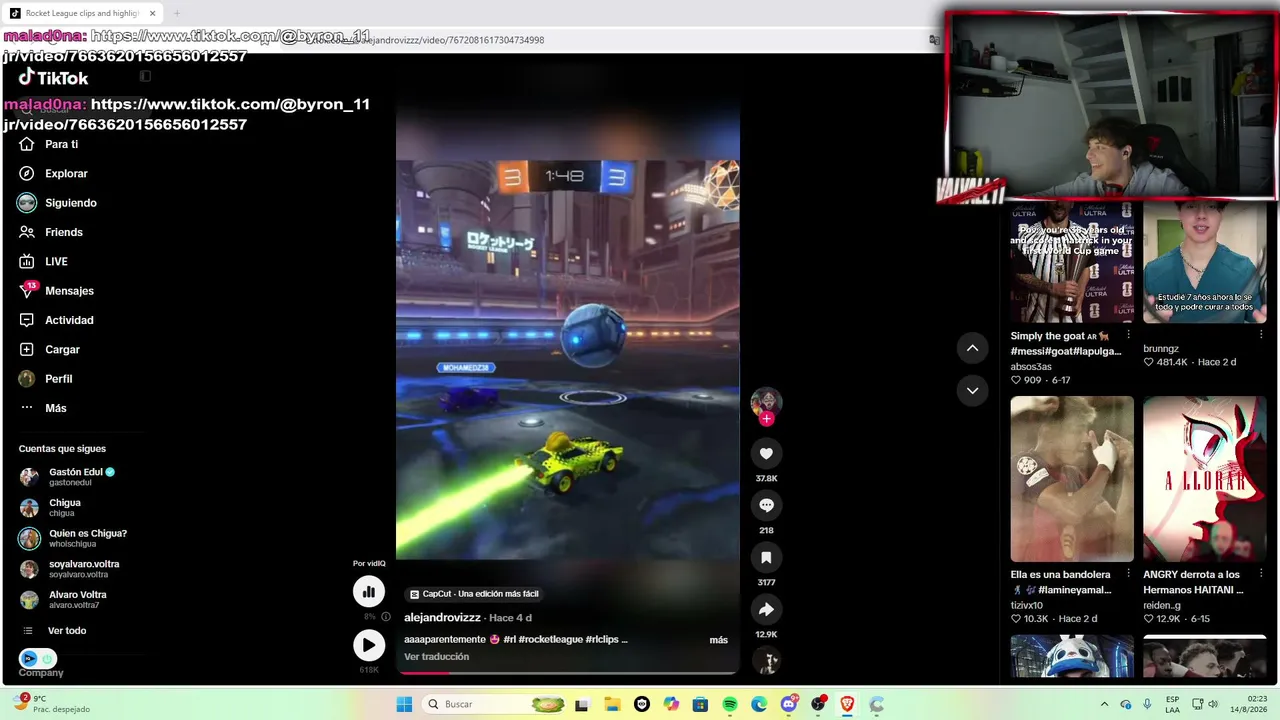Open the weather widget showing 9°C

(x=51, y=704)
